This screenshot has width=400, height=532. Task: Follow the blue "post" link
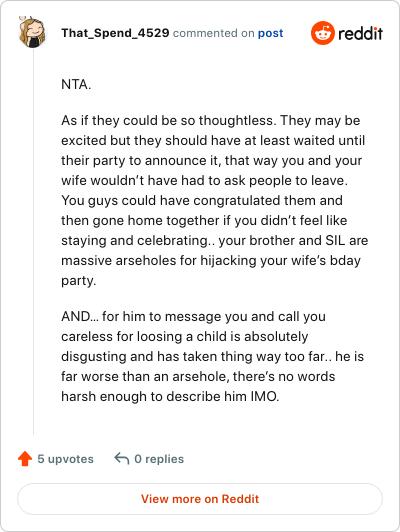pyautogui.click(x=270, y=33)
